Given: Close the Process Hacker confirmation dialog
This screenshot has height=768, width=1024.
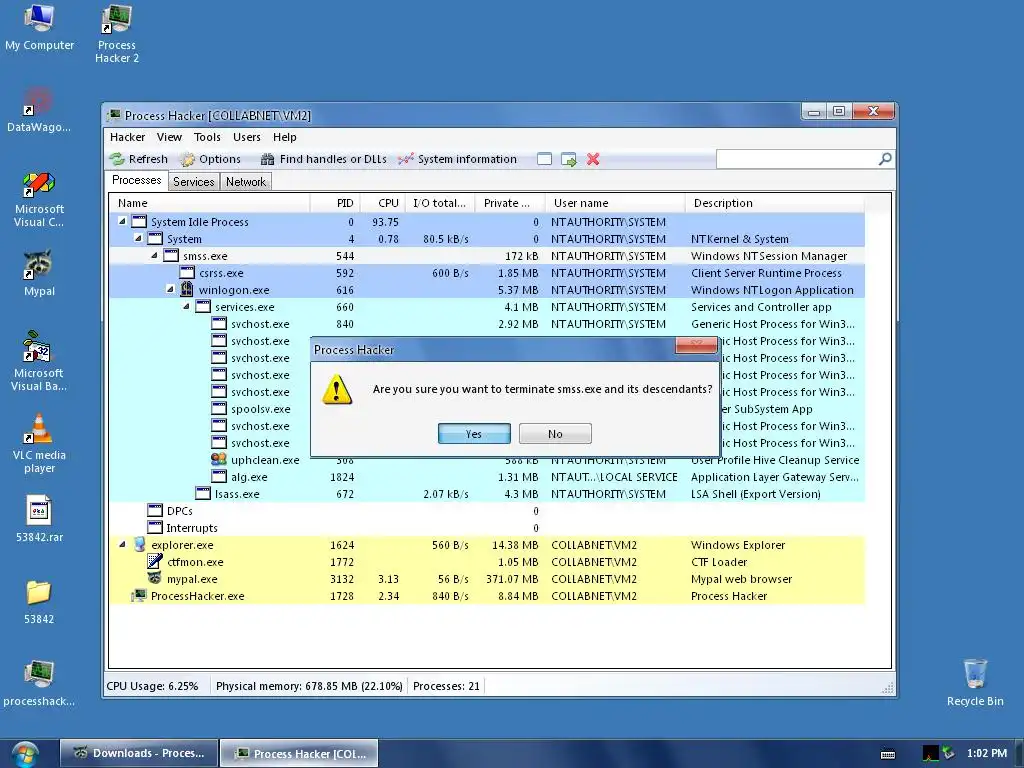Looking at the screenshot, I should tap(696, 345).
